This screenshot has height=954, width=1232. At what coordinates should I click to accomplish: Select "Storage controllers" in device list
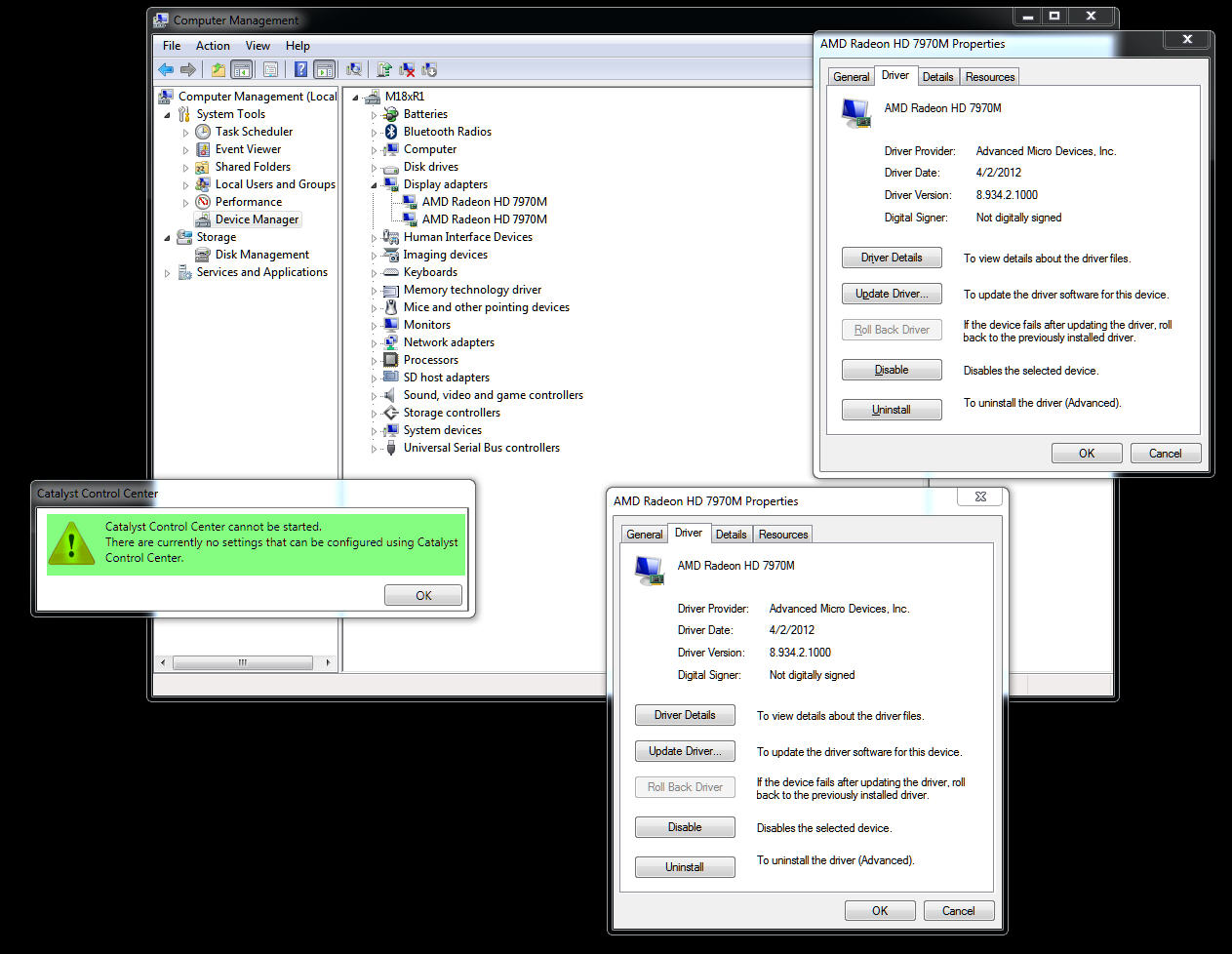point(452,413)
